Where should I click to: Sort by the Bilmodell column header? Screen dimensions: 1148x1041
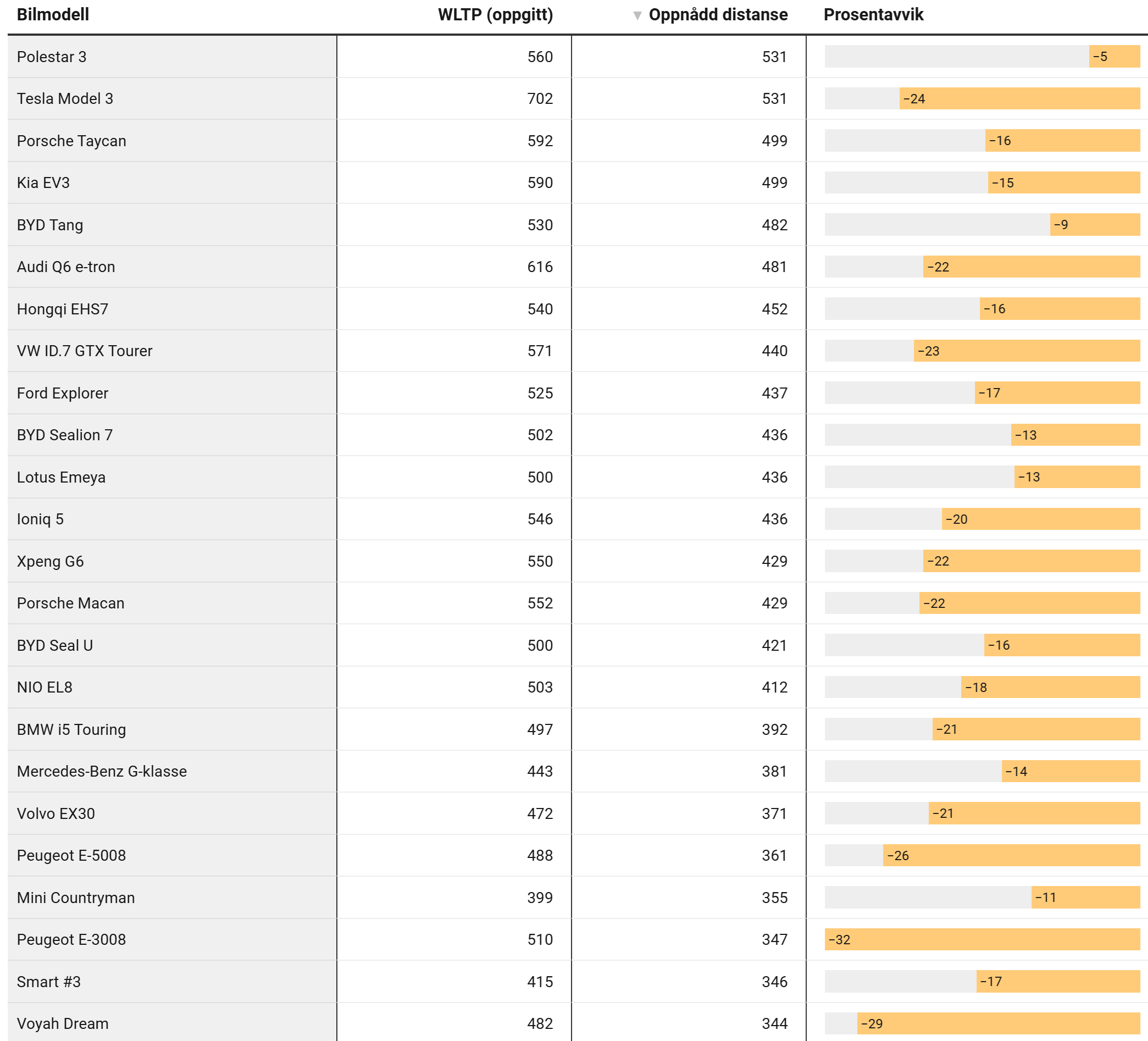coord(53,15)
